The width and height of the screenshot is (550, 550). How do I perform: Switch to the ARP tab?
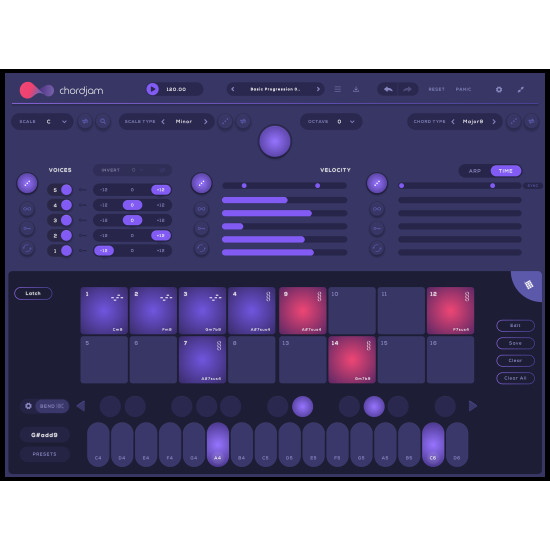[475, 171]
